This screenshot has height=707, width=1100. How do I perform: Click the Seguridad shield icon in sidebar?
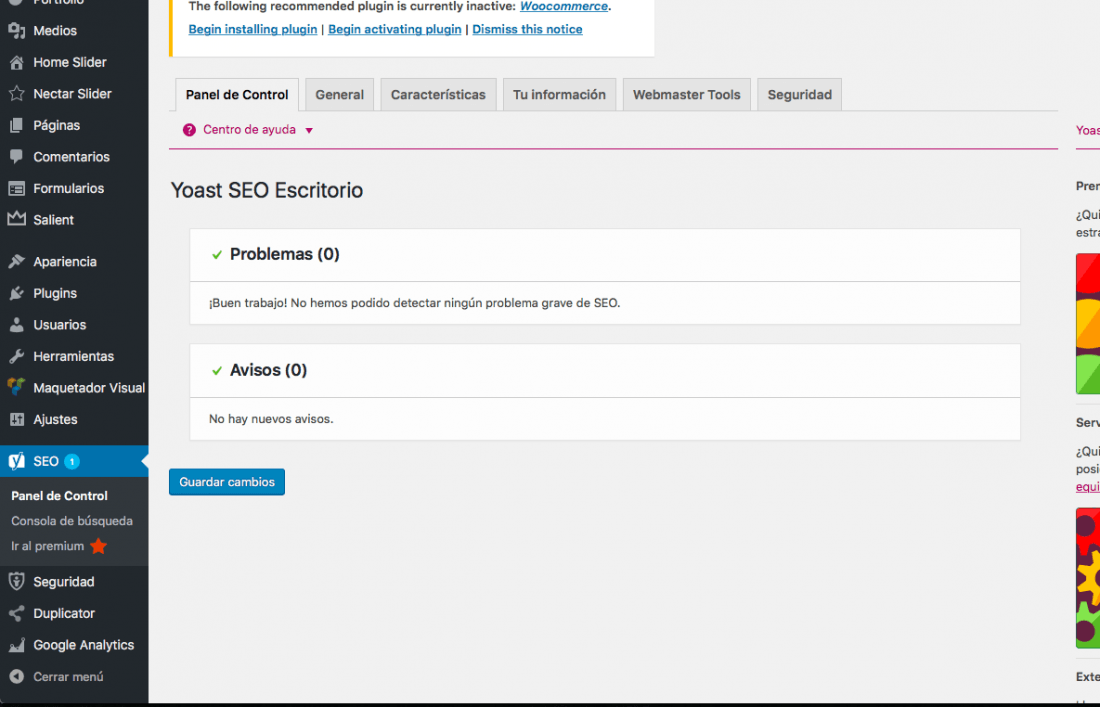pyautogui.click(x=17, y=581)
